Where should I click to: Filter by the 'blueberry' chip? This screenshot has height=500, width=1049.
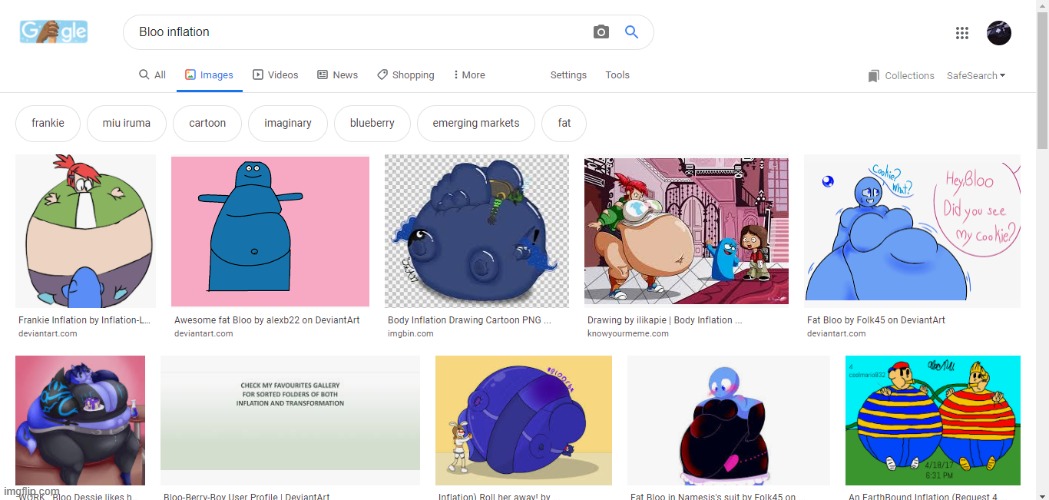(372, 123)
